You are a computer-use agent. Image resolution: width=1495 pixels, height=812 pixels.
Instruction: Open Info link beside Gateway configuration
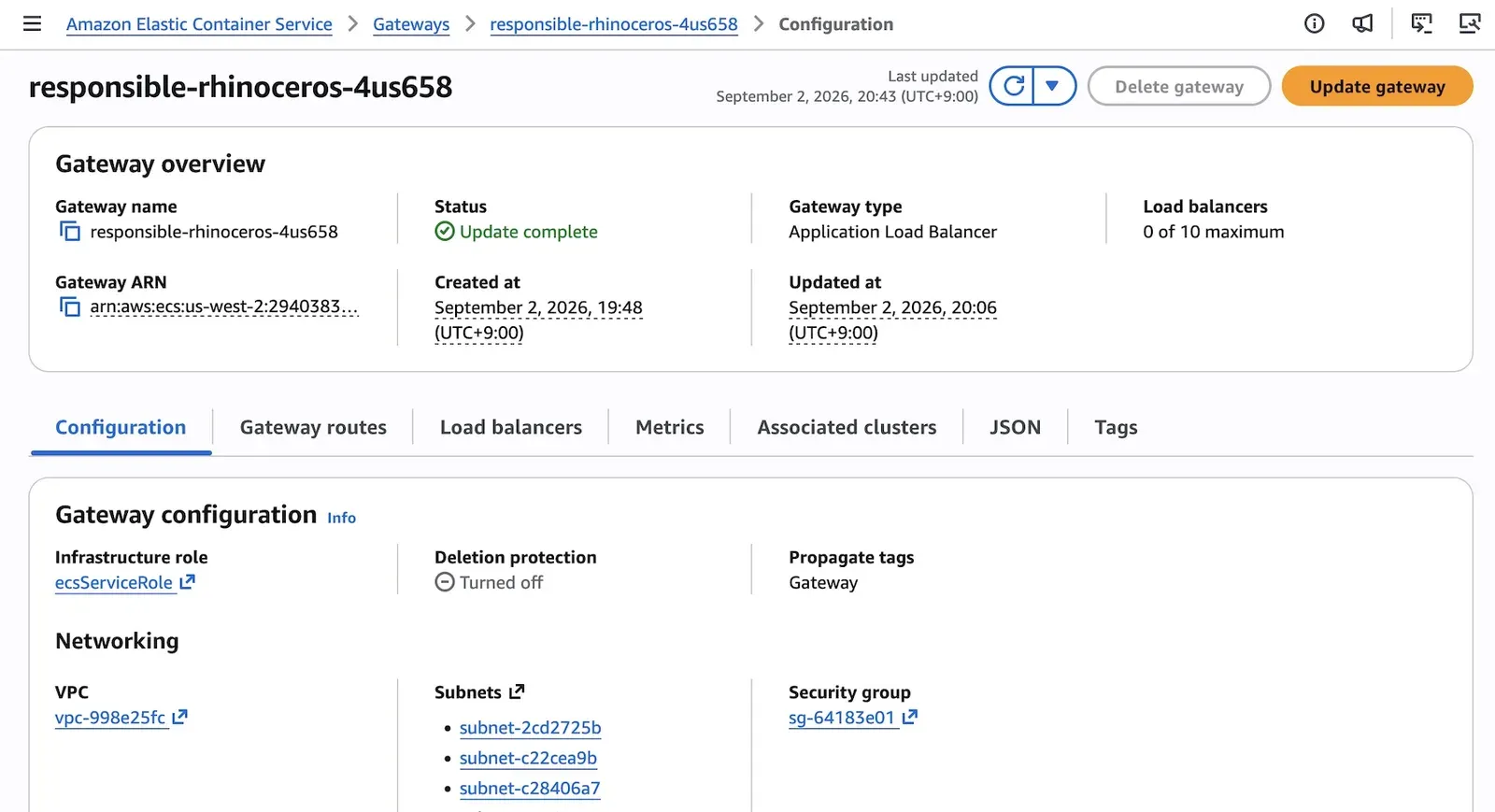tap(341, 518)
